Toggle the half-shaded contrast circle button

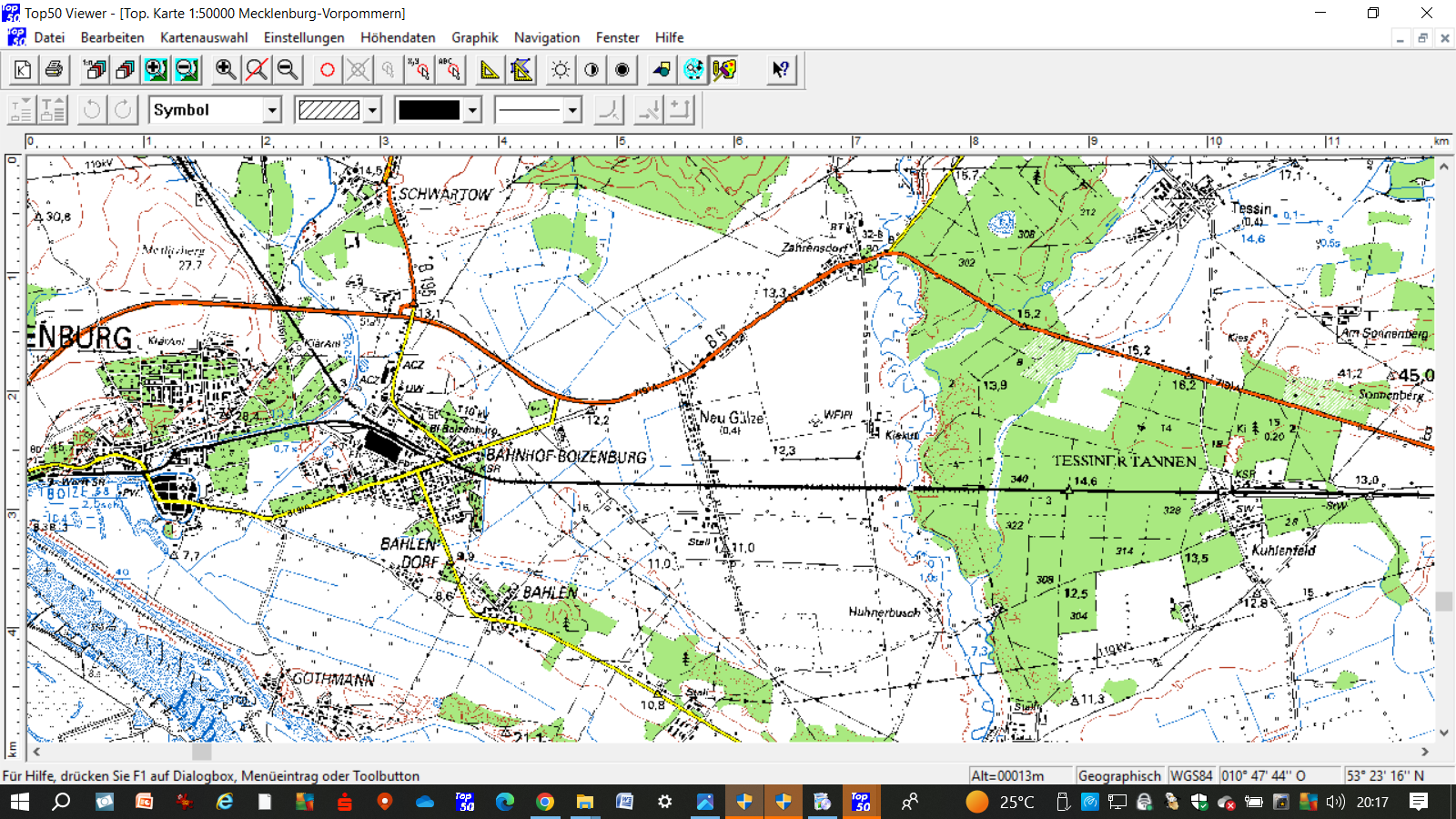(x=591, y=70)
